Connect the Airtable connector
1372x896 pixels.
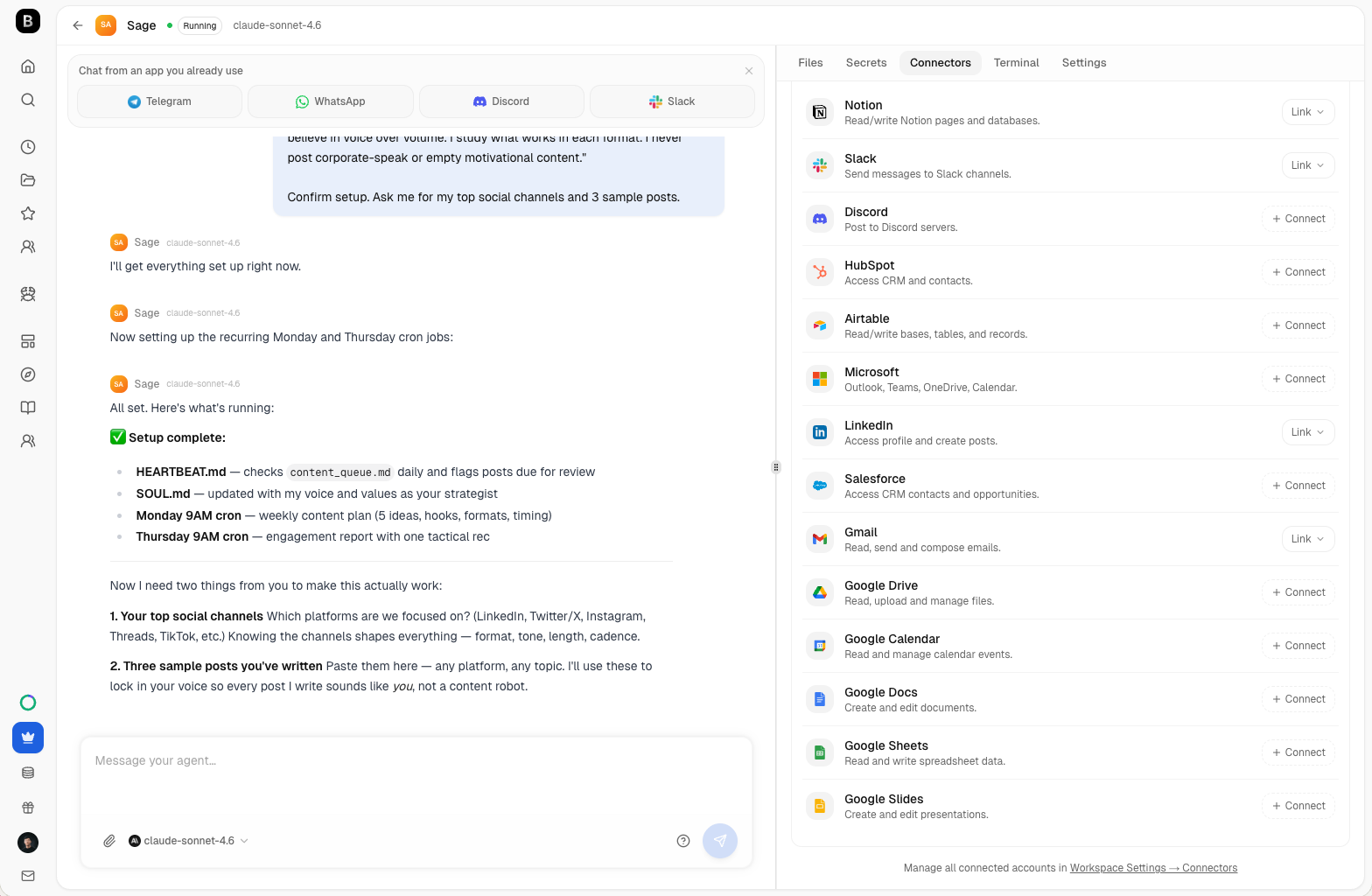(x=1298, y=325)
